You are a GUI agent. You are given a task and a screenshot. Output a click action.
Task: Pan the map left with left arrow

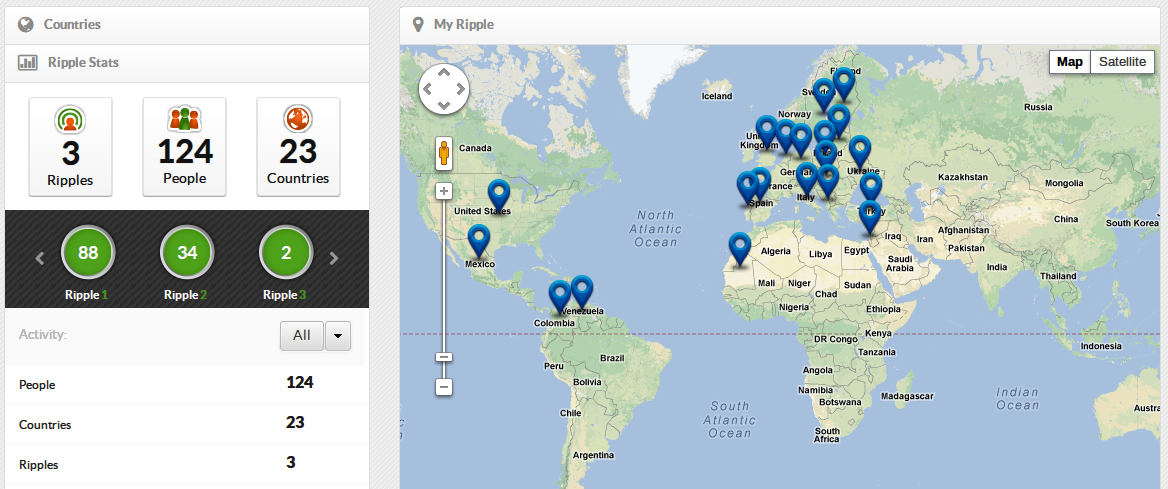pyautogui.click(x=428, y=89)
